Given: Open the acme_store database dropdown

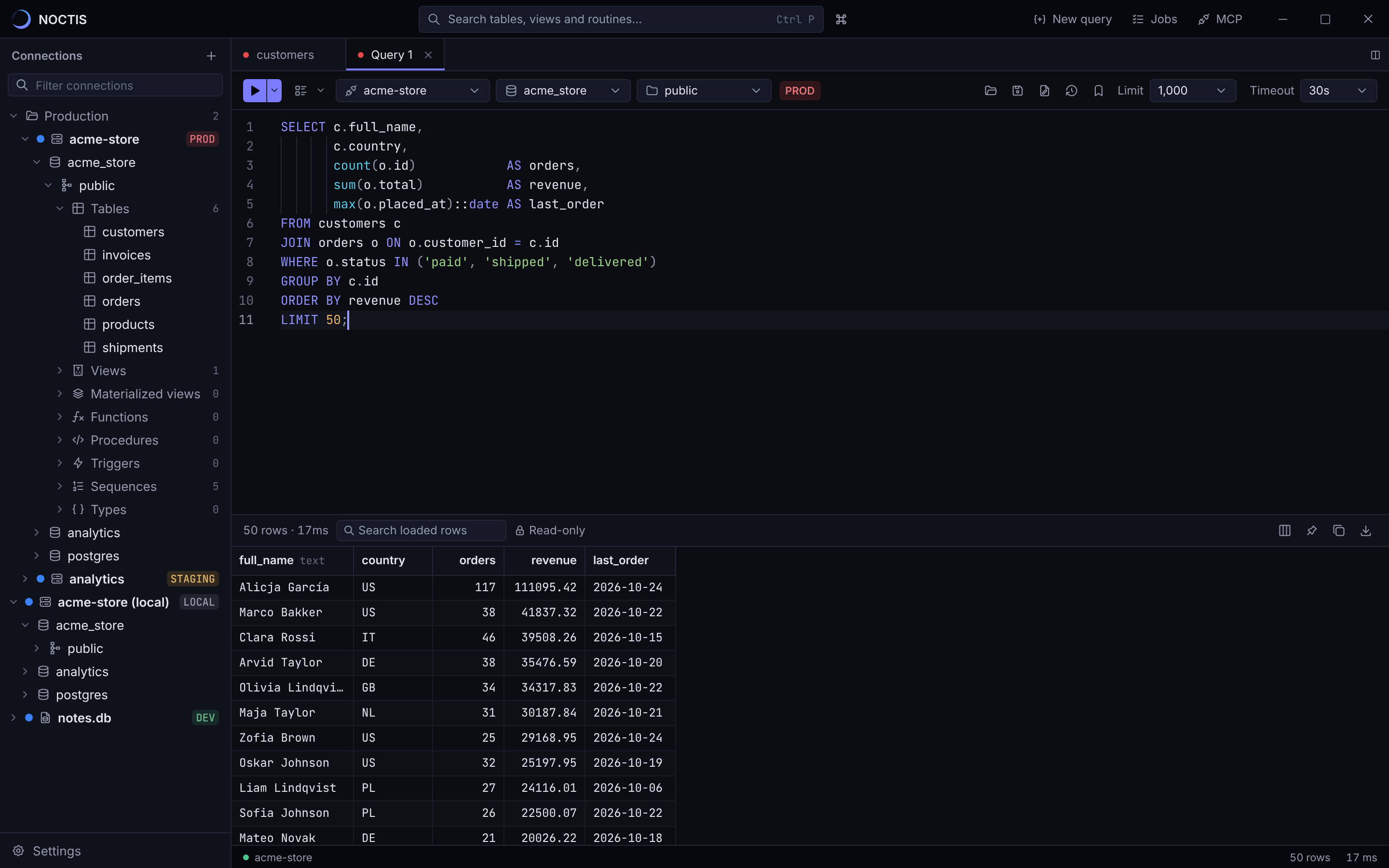Looking at the screenshot, I should 562,91.
